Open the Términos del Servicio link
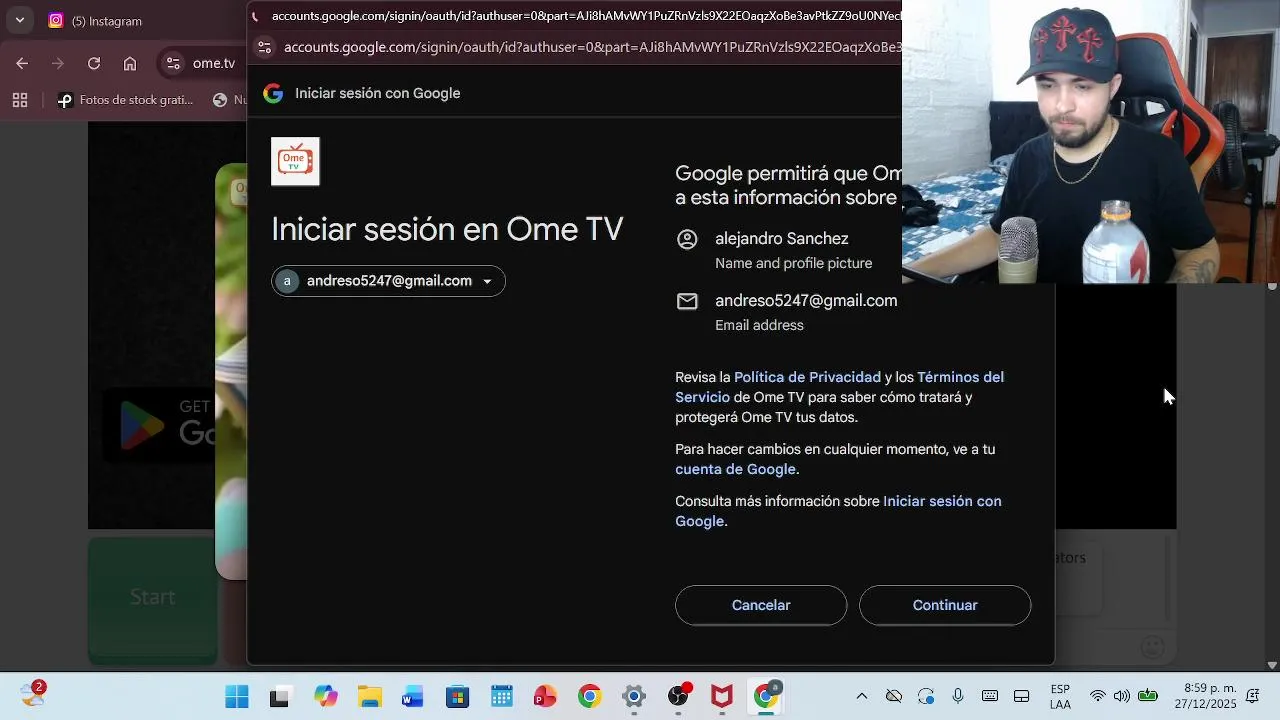Screen dimensions: 1280x720 coord(839,387)
